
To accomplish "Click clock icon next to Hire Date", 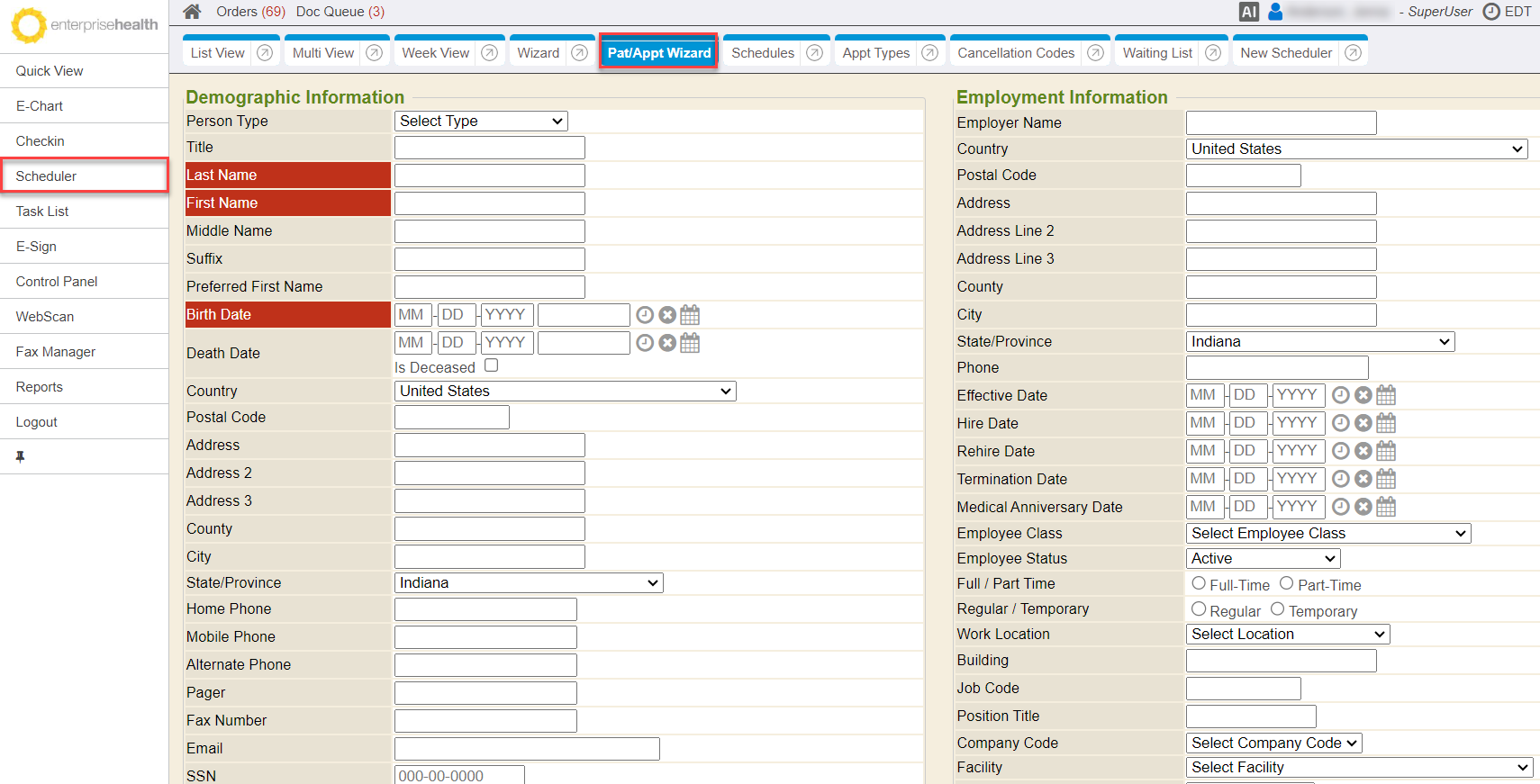I will click(1340, 423).
